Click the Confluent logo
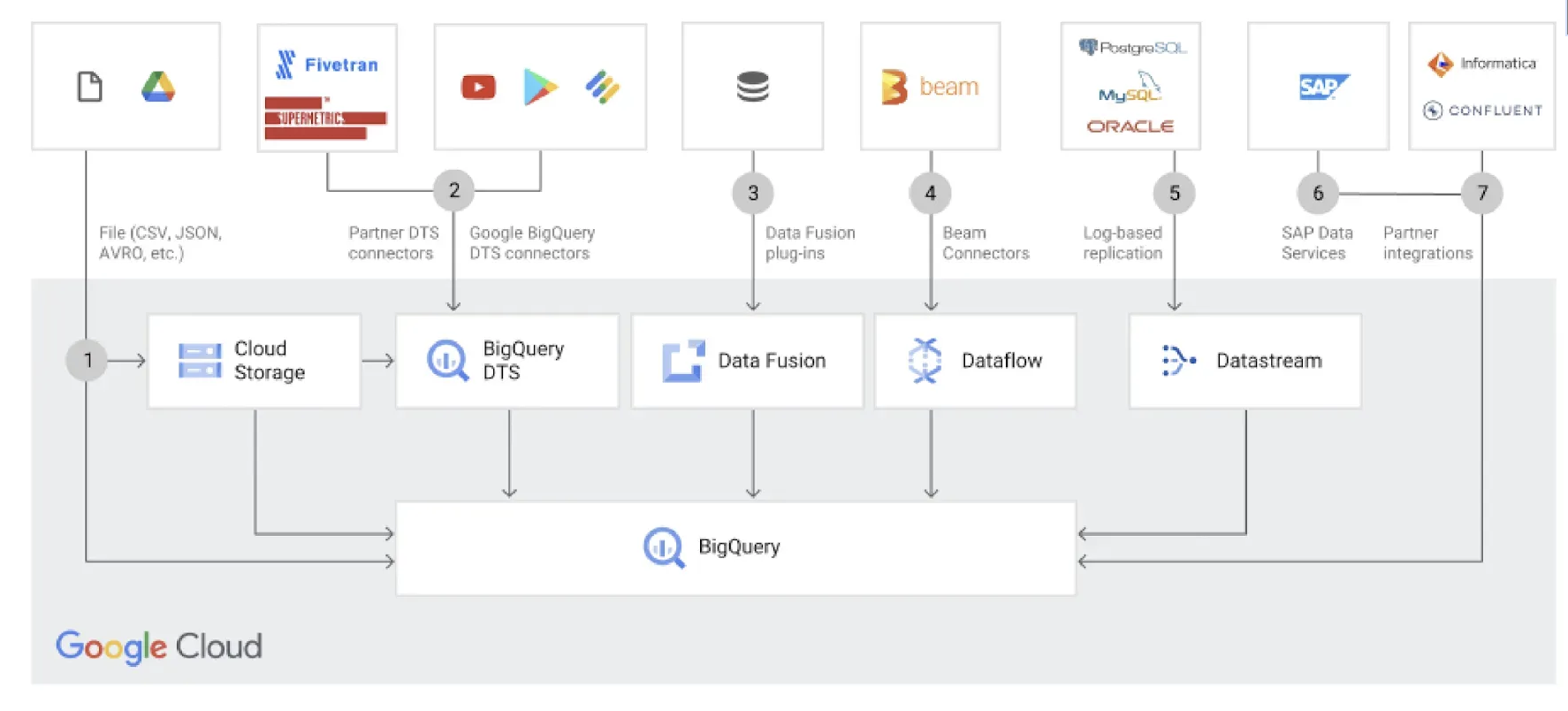The image size is (1568, 711). pos(1483,111)
